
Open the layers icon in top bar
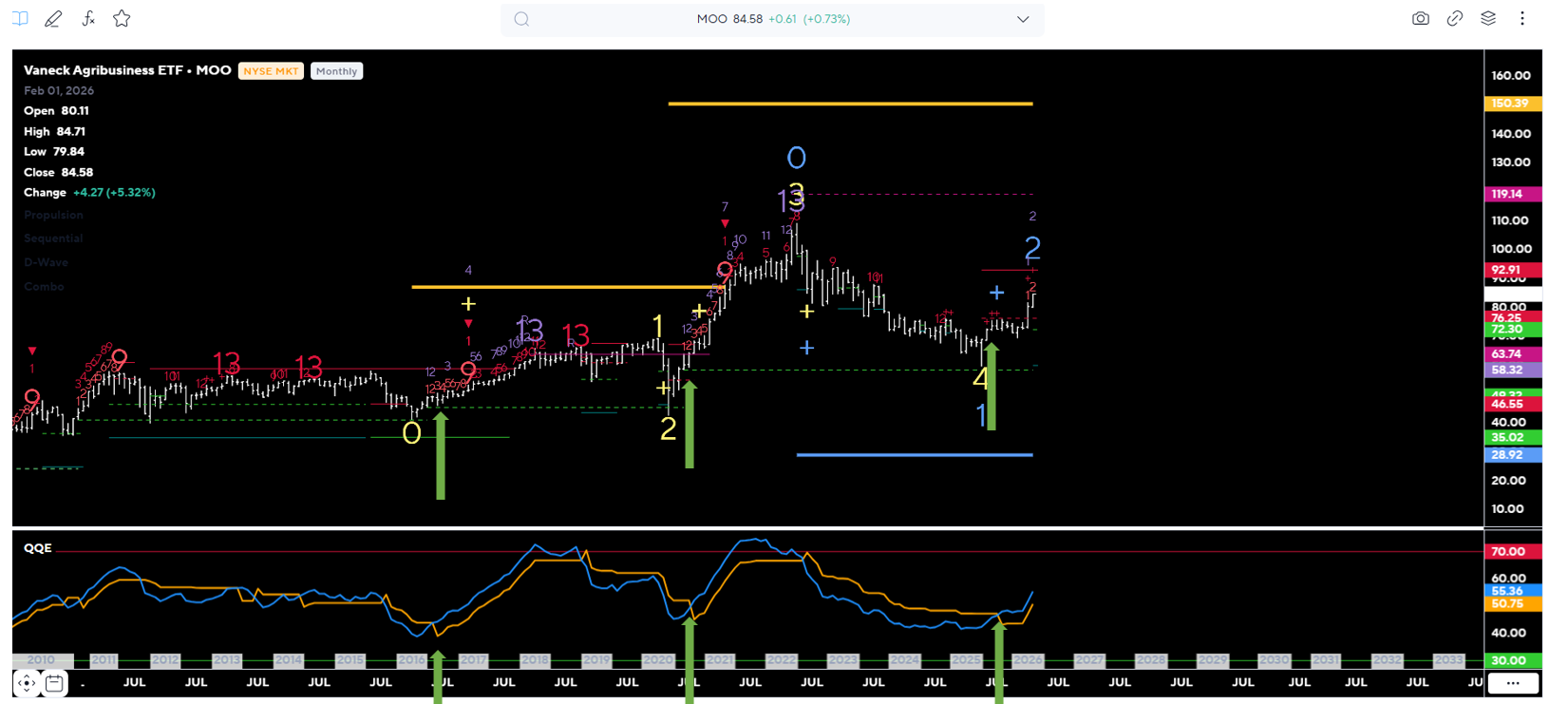pos(1488,19)
